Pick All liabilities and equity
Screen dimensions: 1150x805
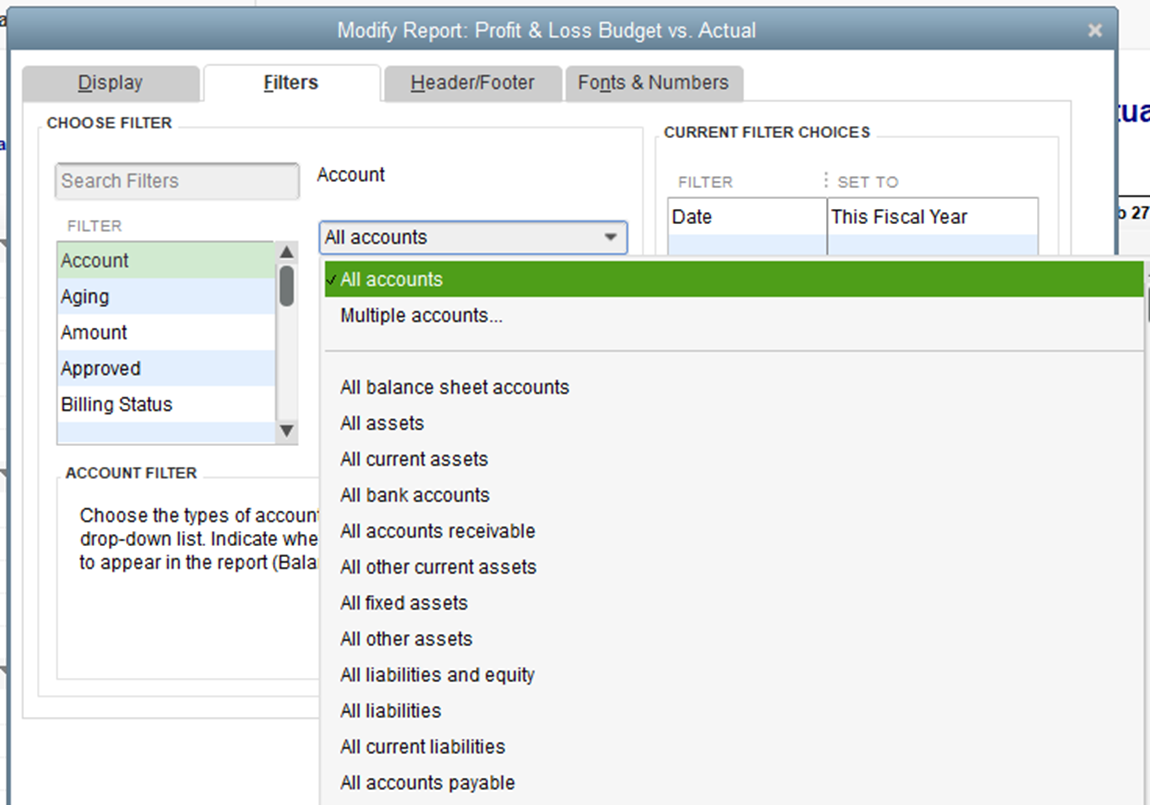click(437, 676)
